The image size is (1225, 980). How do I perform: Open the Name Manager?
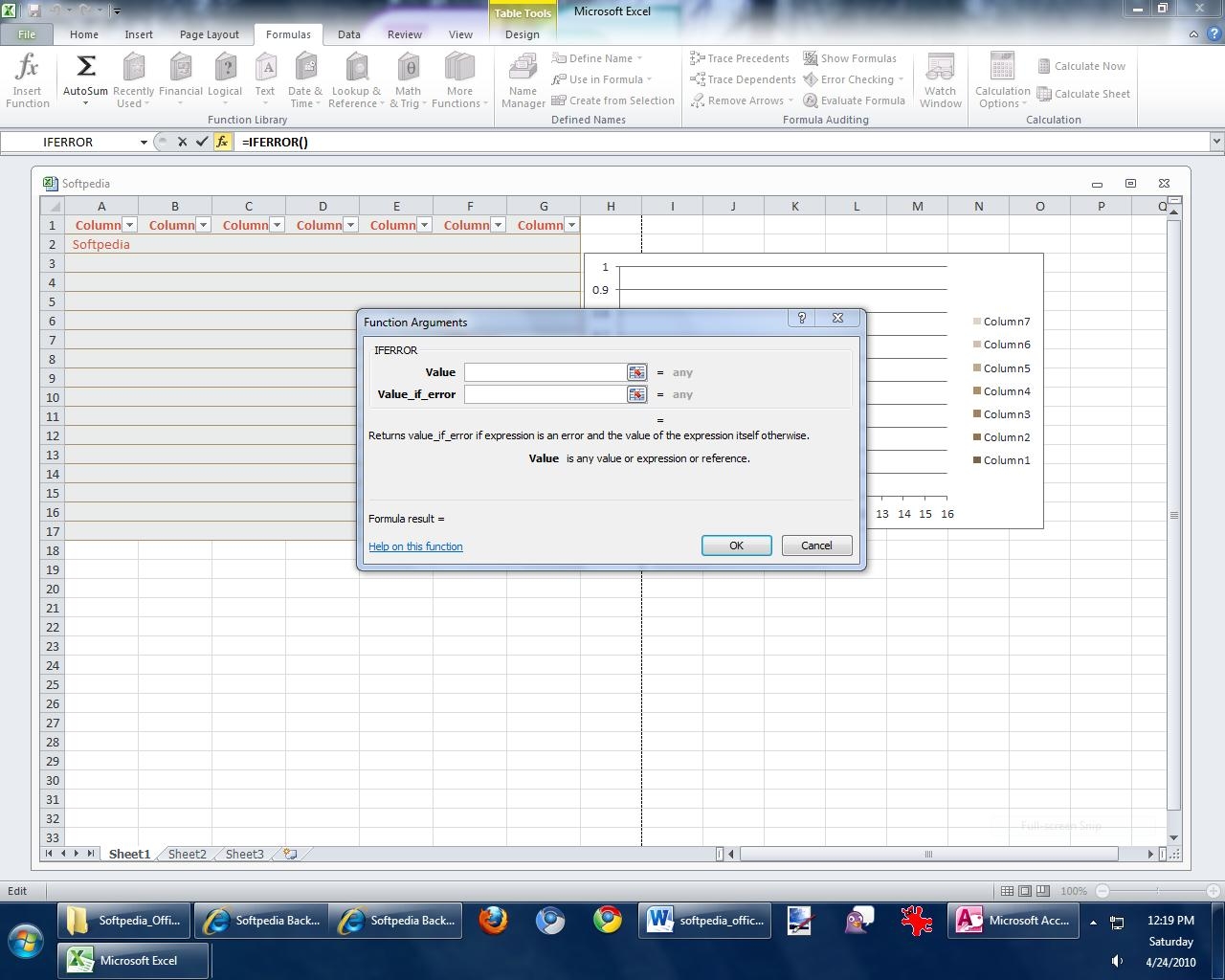tap(523, 80)
